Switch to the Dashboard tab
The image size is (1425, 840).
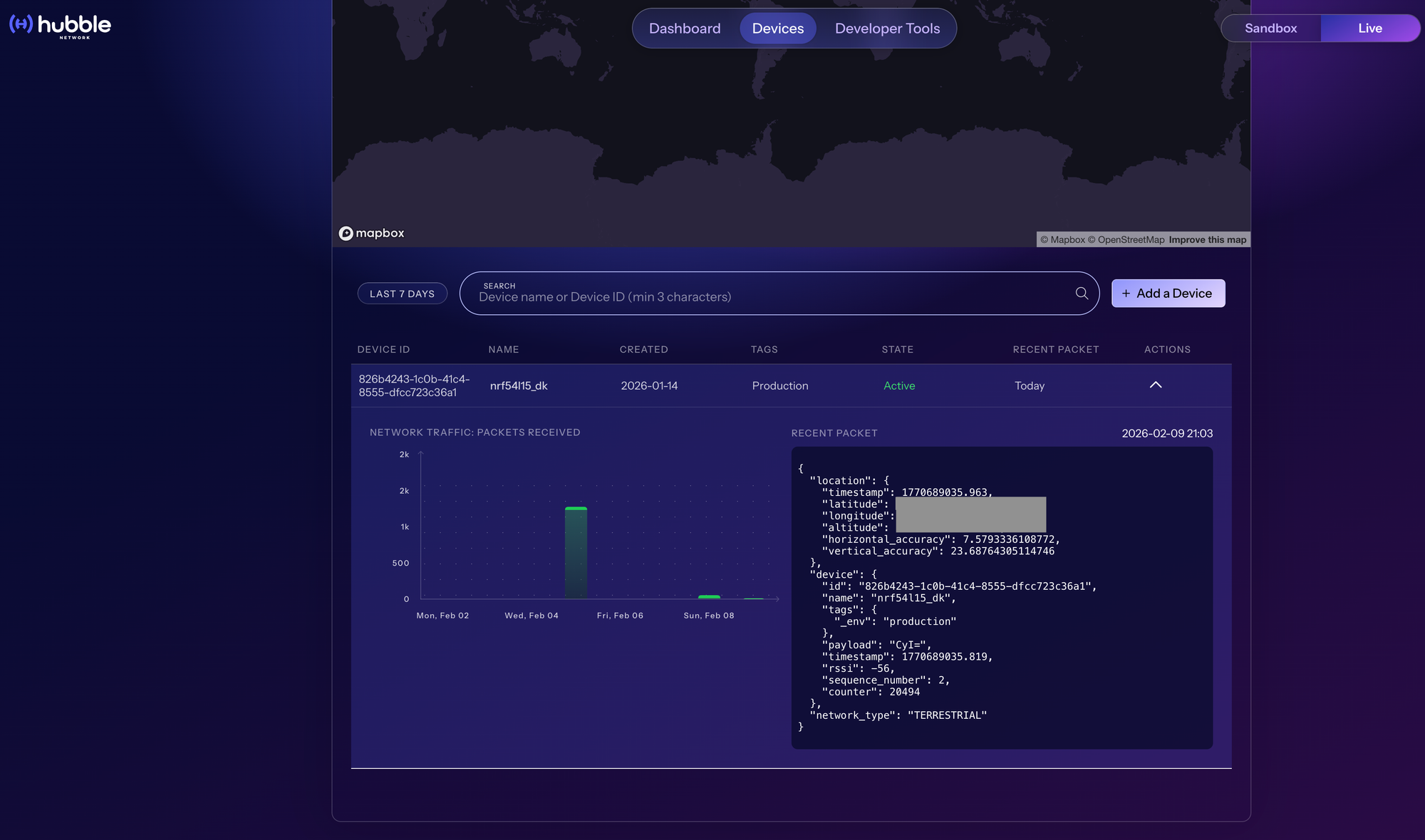tap(684, 28)
